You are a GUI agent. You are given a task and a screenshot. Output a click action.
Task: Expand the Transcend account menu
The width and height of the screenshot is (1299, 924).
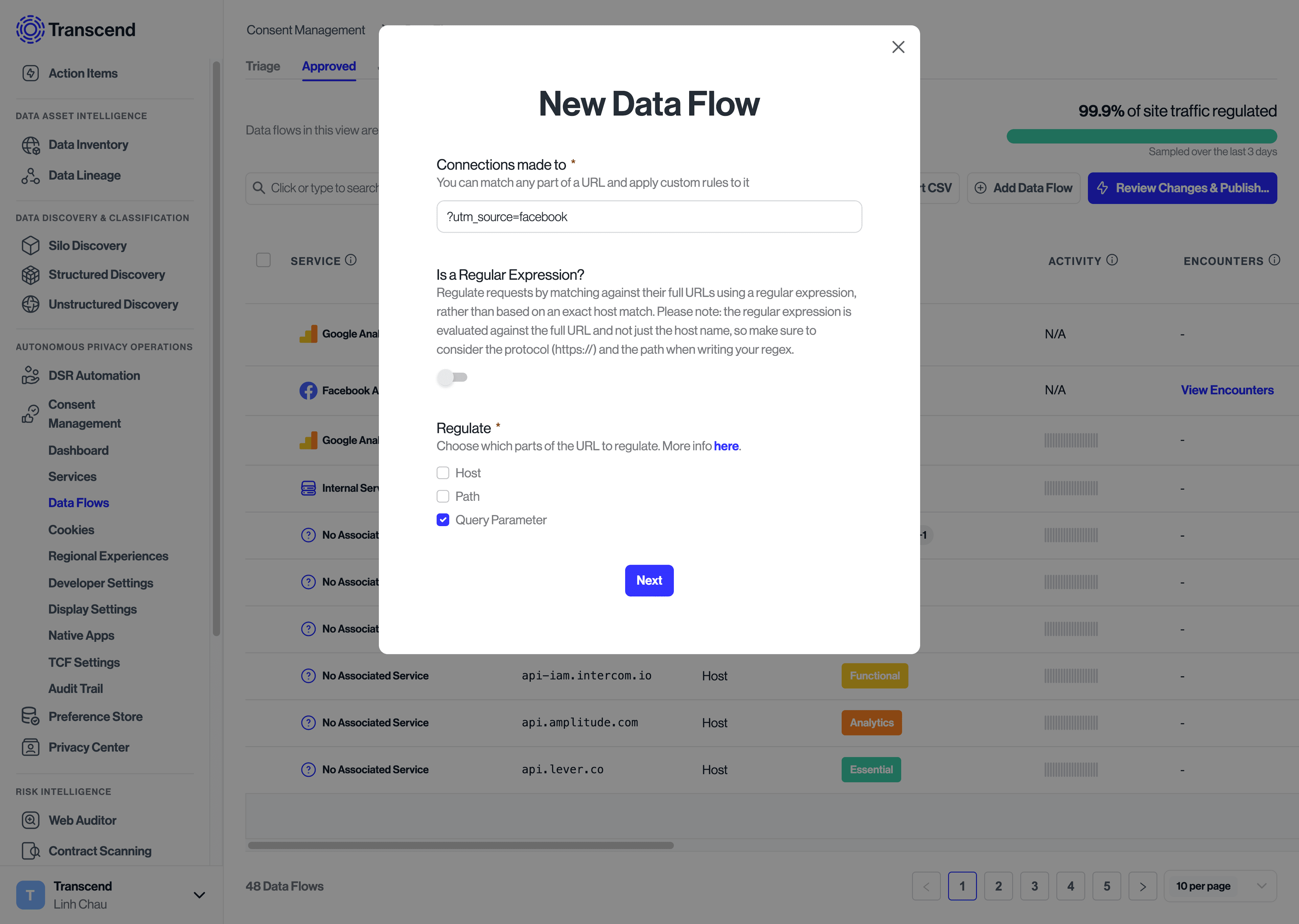pos(199,895)
